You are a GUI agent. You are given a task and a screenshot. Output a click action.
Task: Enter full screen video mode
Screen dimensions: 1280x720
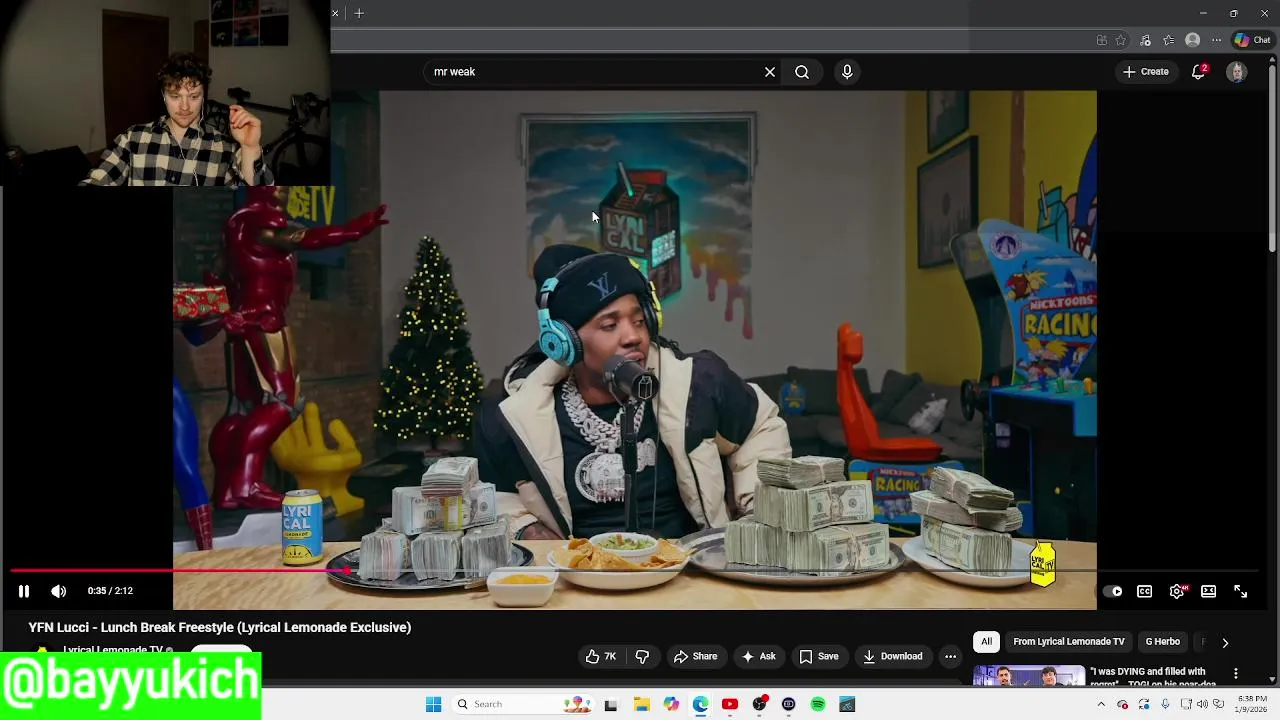click(x=1240, y=591)
